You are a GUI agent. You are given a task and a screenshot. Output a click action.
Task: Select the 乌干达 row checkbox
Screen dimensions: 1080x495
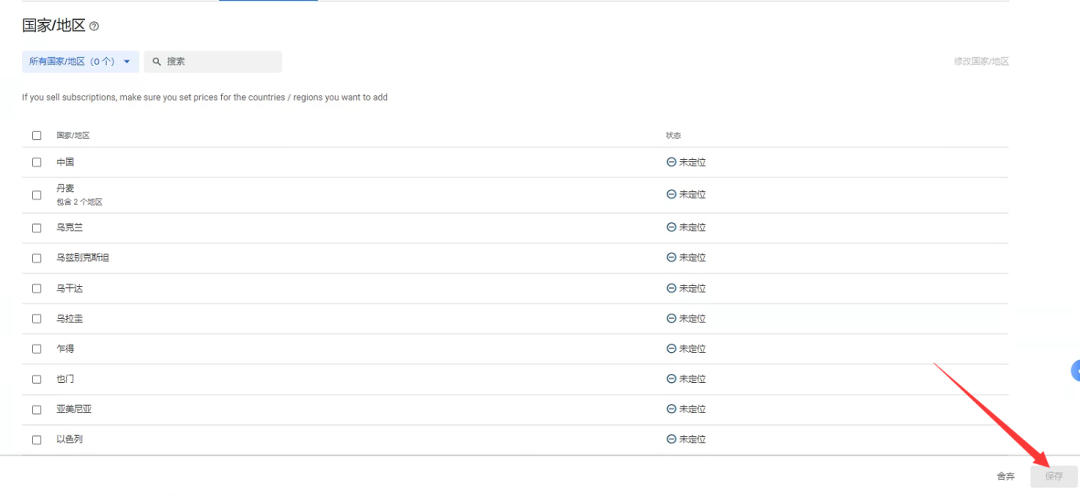pyautogui.click(x=37, y=288)
